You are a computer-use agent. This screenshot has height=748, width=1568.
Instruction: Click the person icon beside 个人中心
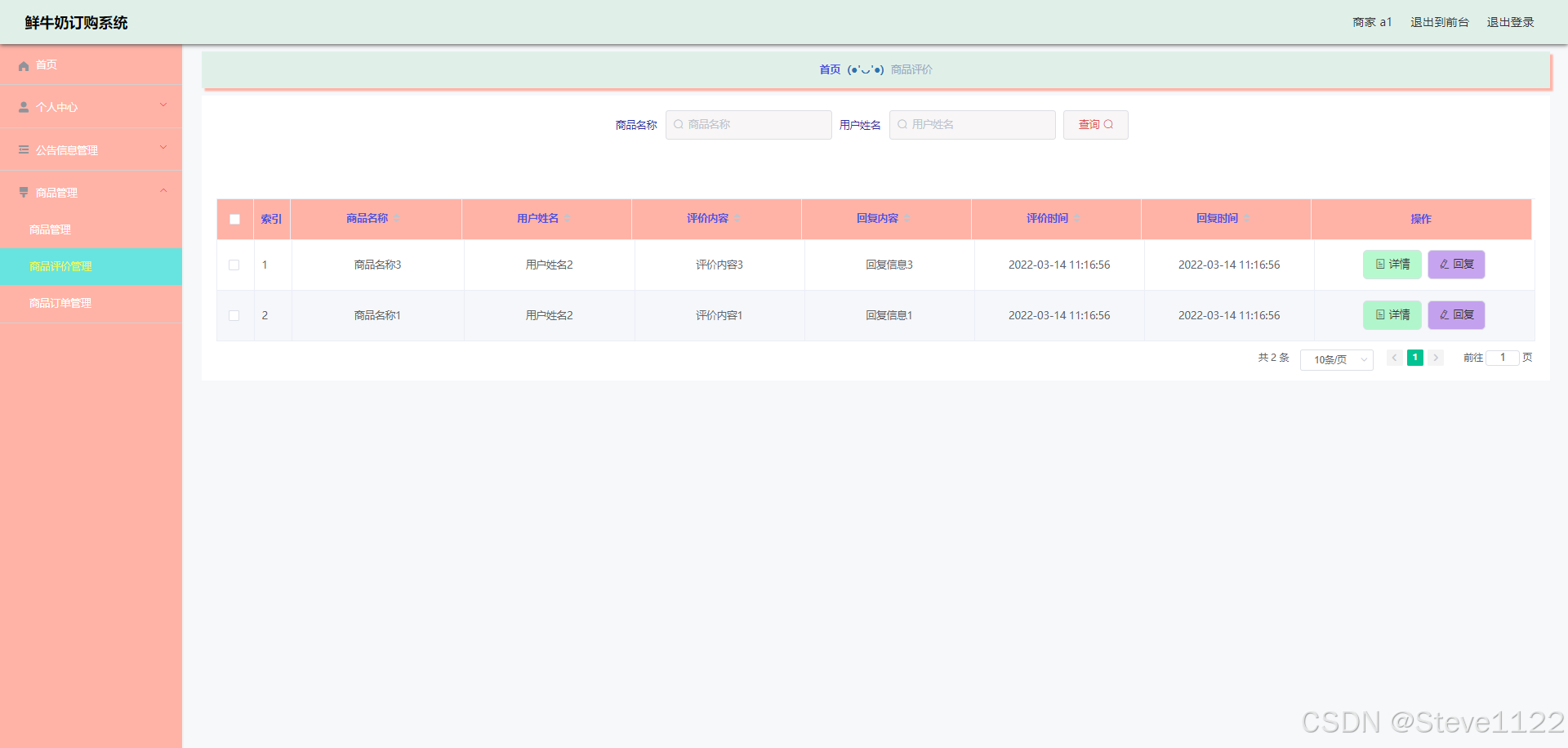(24, 107)
